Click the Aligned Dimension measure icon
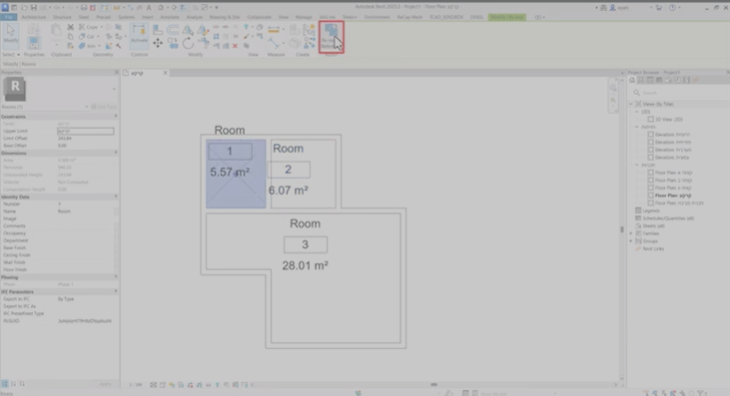This screenshot has height=396, width=730. pyautogui.click(x=274, y=30)
